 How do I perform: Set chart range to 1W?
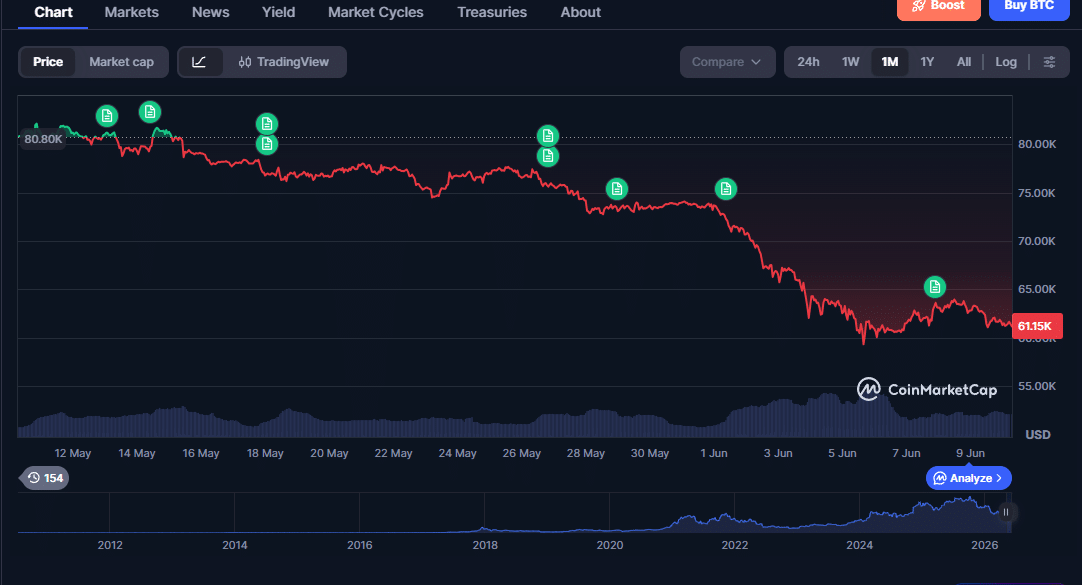850,62
